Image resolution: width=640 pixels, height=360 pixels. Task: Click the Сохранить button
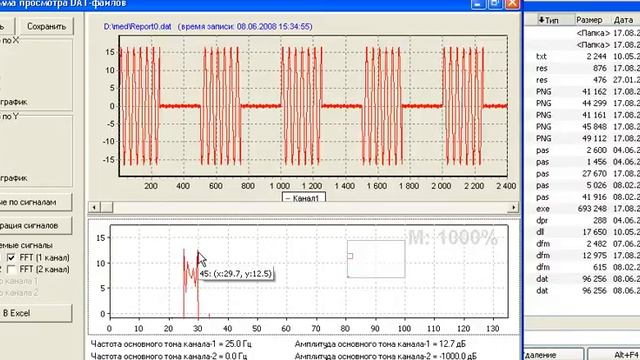[x=46, y=27]
